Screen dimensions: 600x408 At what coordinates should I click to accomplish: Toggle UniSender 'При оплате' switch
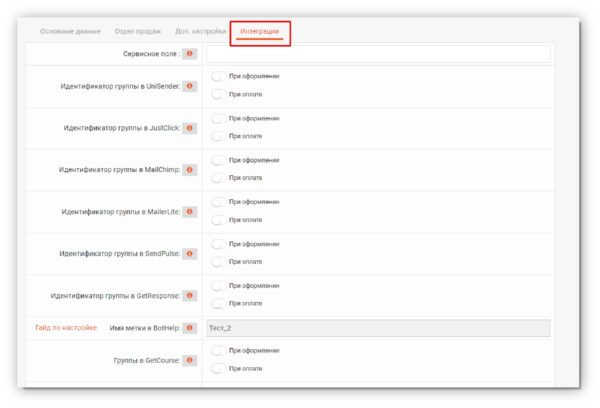click(x=218, y=94)
